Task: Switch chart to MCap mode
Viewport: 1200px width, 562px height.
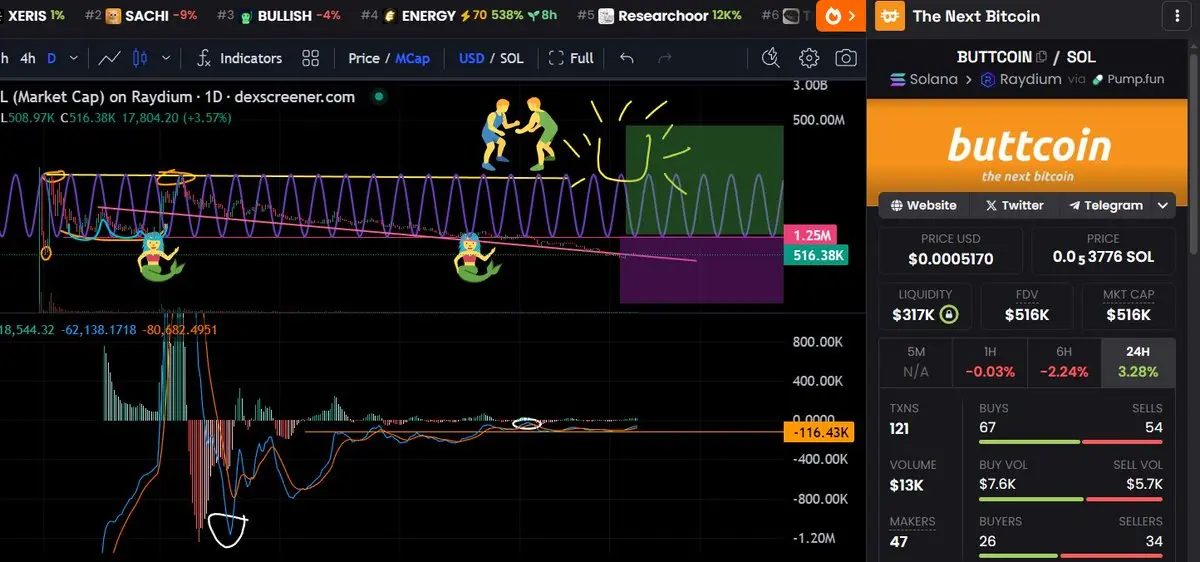Action: coord(412,58)
